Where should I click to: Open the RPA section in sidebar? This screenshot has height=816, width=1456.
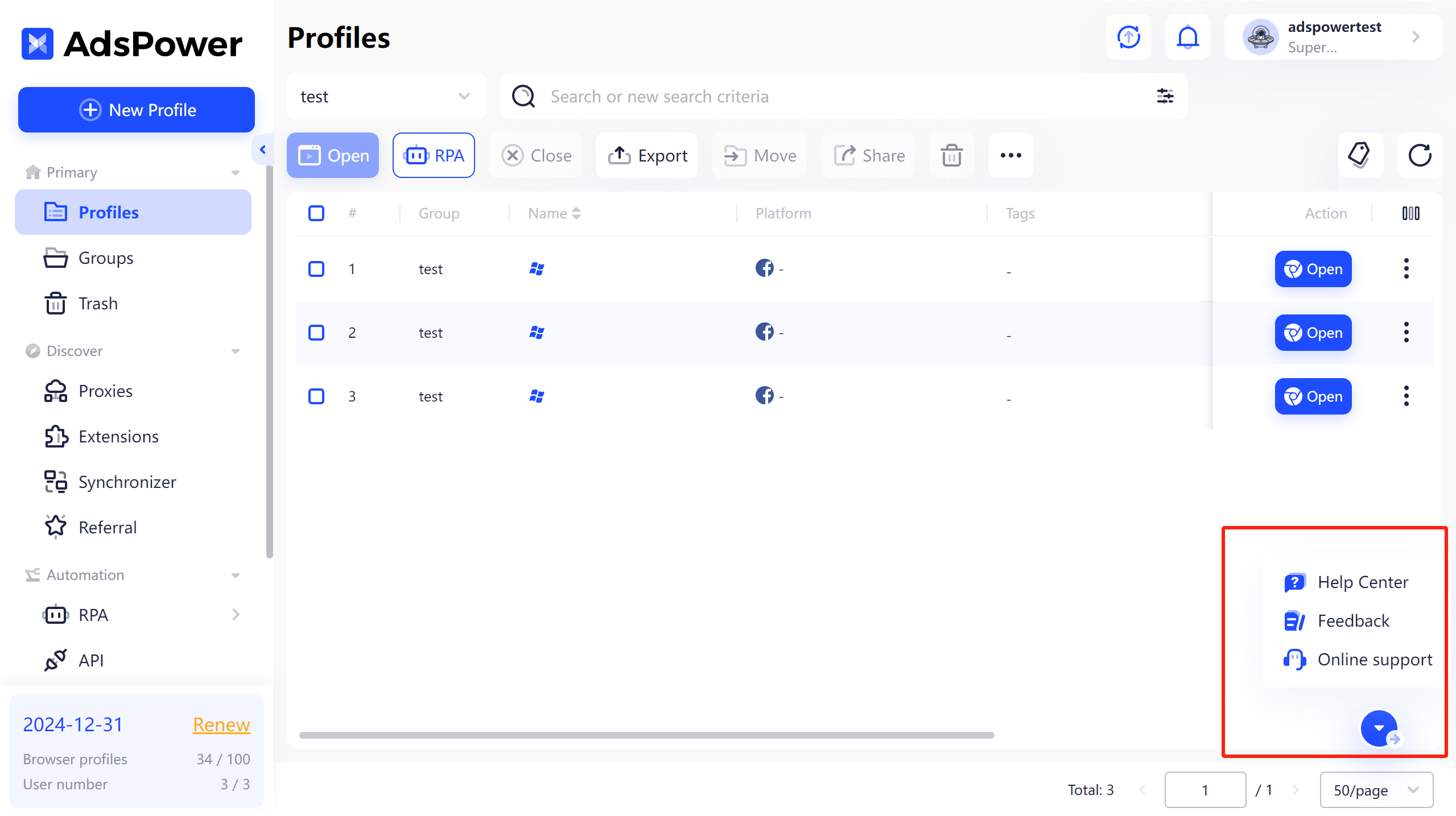coord(94,615)
